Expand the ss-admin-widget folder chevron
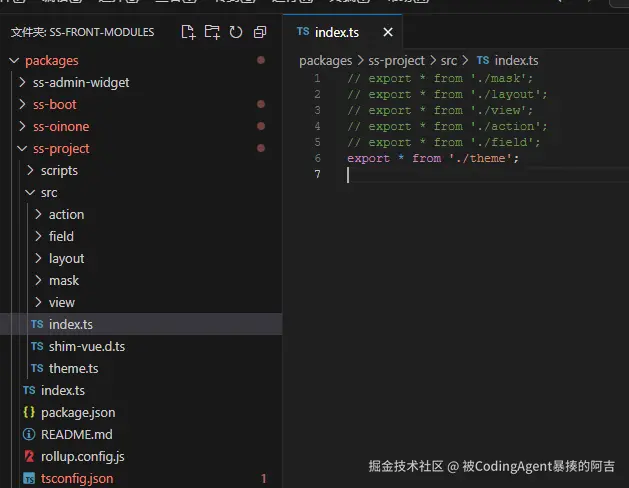Image resolution: width=629 pixels, height=488 pixels. point(22,82)
